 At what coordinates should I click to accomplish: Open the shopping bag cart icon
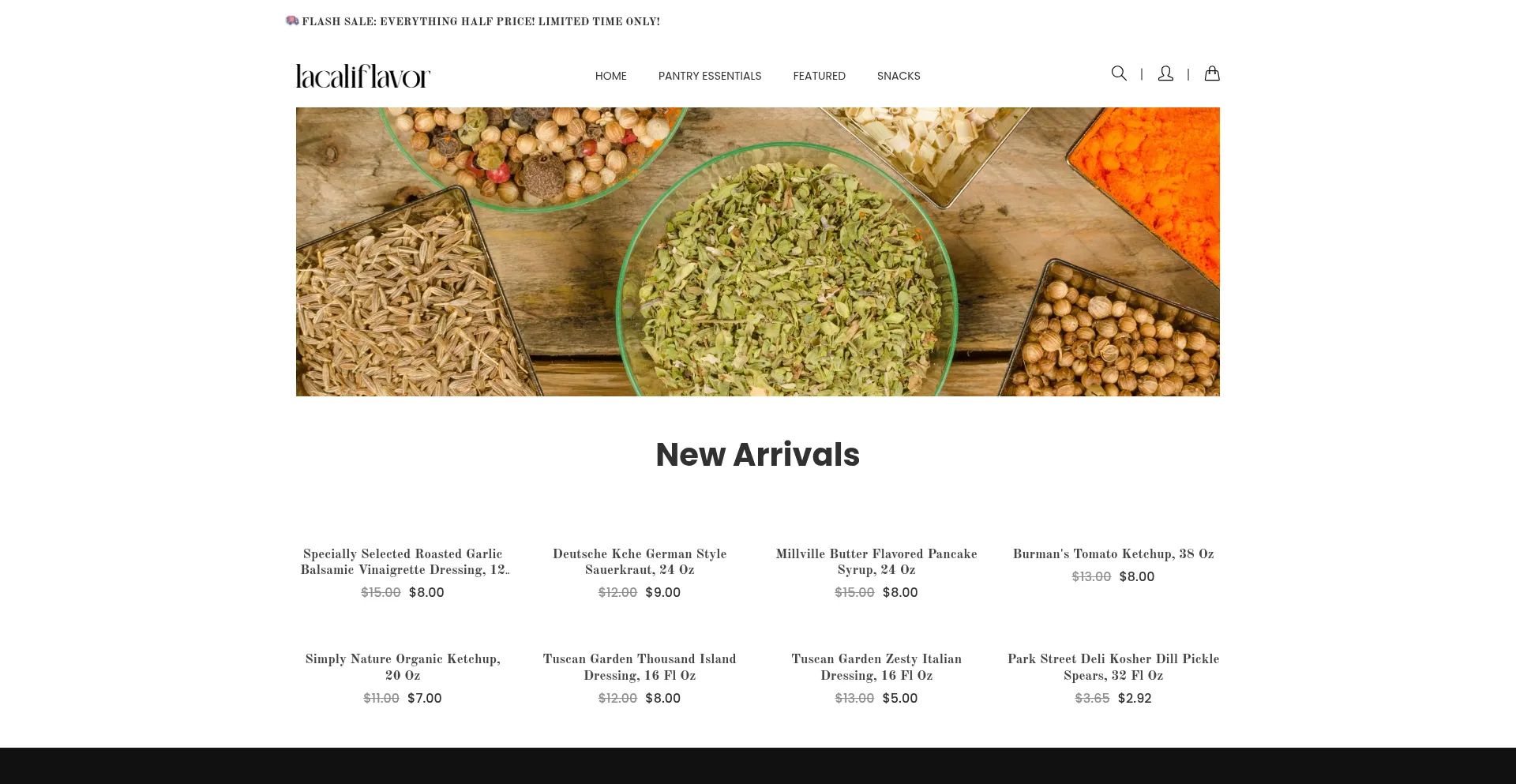tap(1212, 73)
